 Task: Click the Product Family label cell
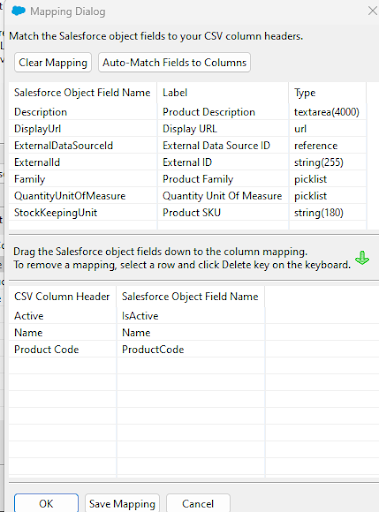[x=223, y=179]
